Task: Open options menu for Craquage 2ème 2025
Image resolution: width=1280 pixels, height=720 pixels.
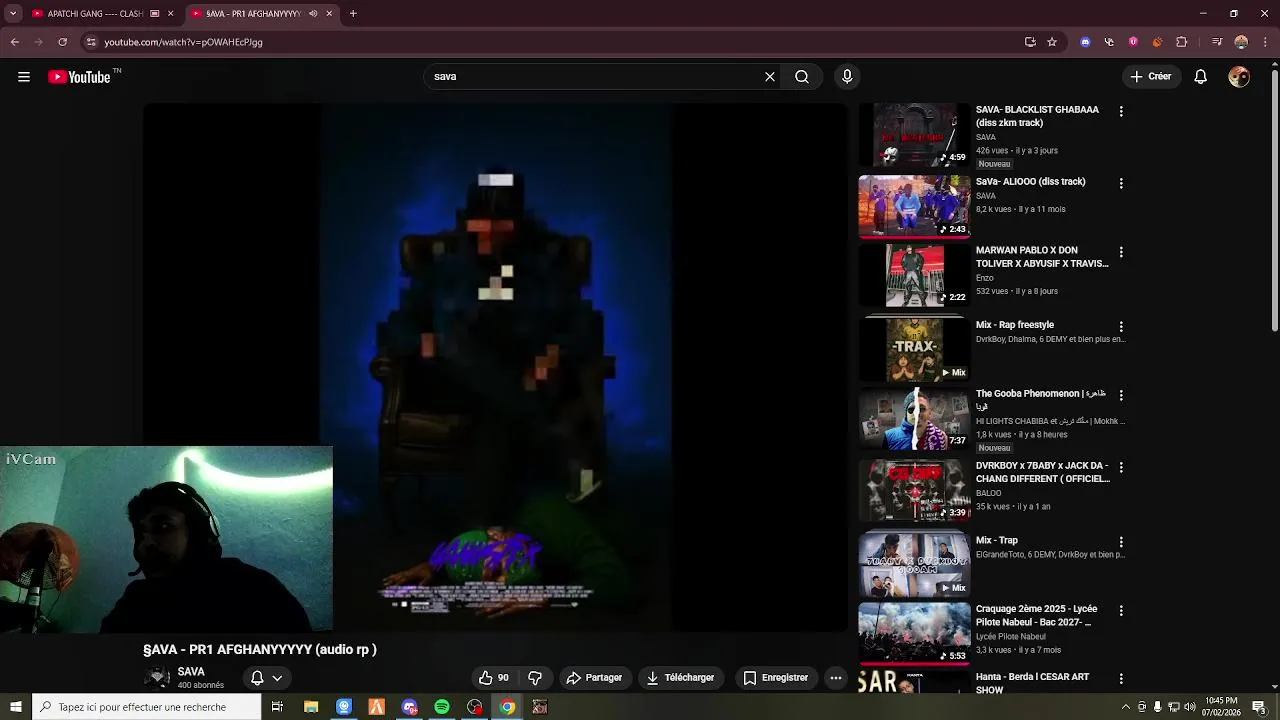Action: (1121, 611)
